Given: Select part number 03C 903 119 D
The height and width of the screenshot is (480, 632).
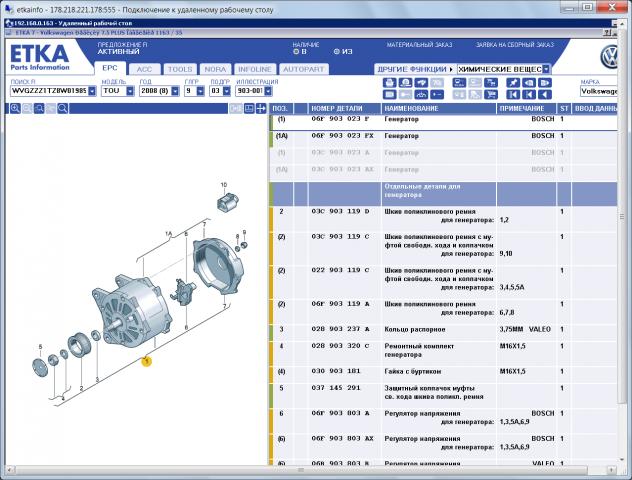Looking at the screenshot, I should [x=340, y=211].
